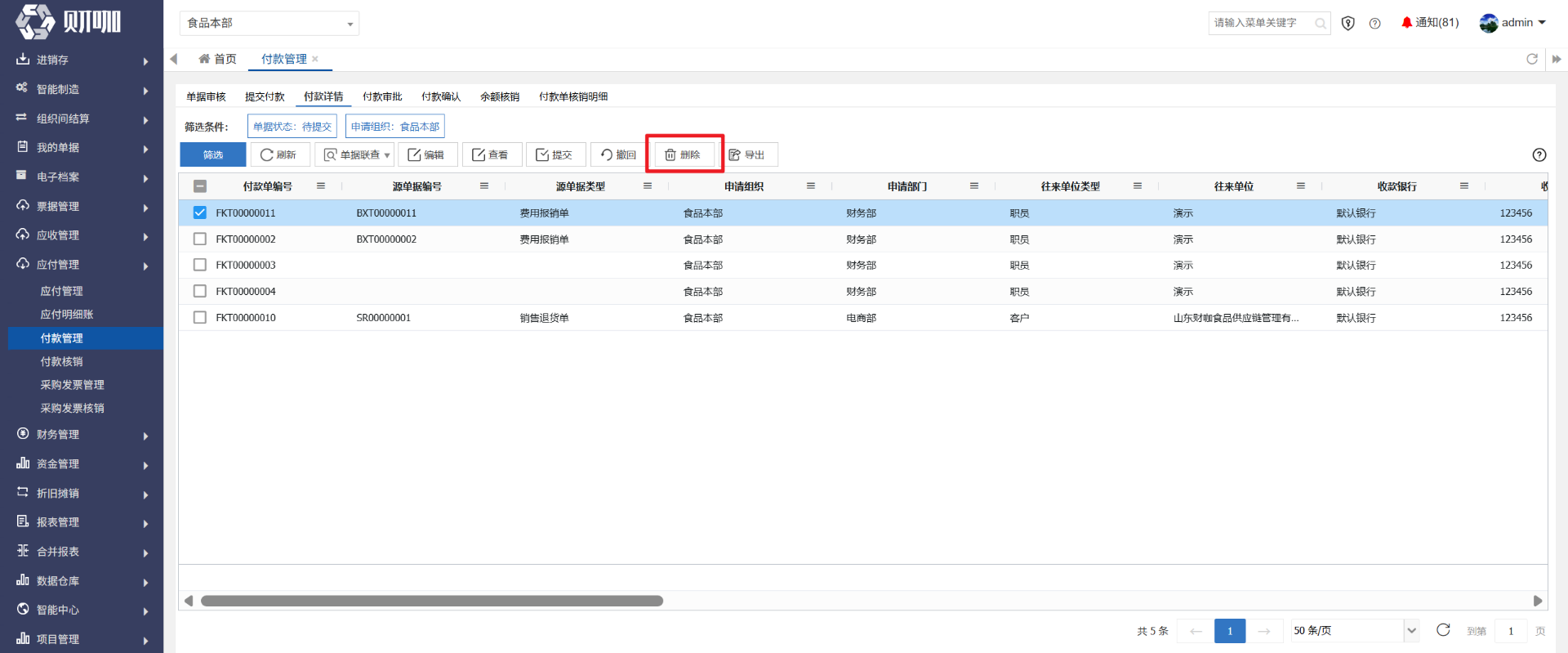Screen dimensions: 1568x653
Task: Expand the 智能制造 sidebar menu
Action: coord(82,89)
